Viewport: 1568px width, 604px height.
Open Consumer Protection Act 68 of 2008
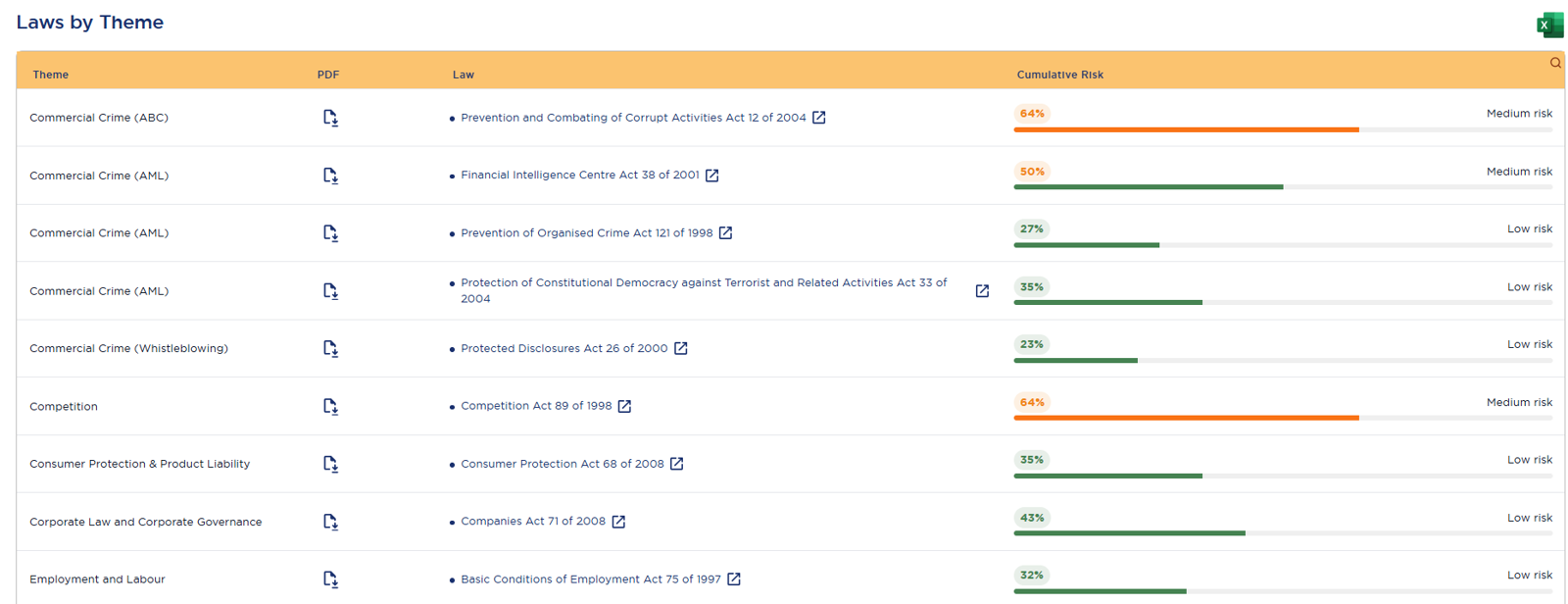[x=563, y=464]
